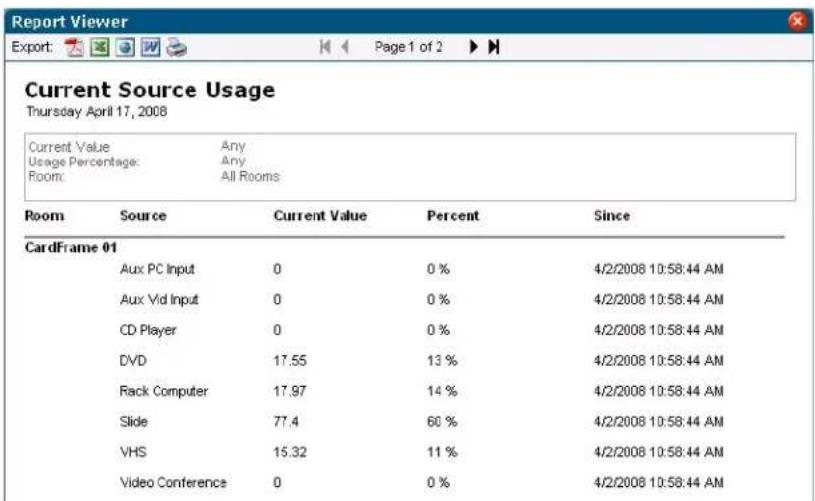
Task: Close the Report Viewer window
Action: pos(797,21)
